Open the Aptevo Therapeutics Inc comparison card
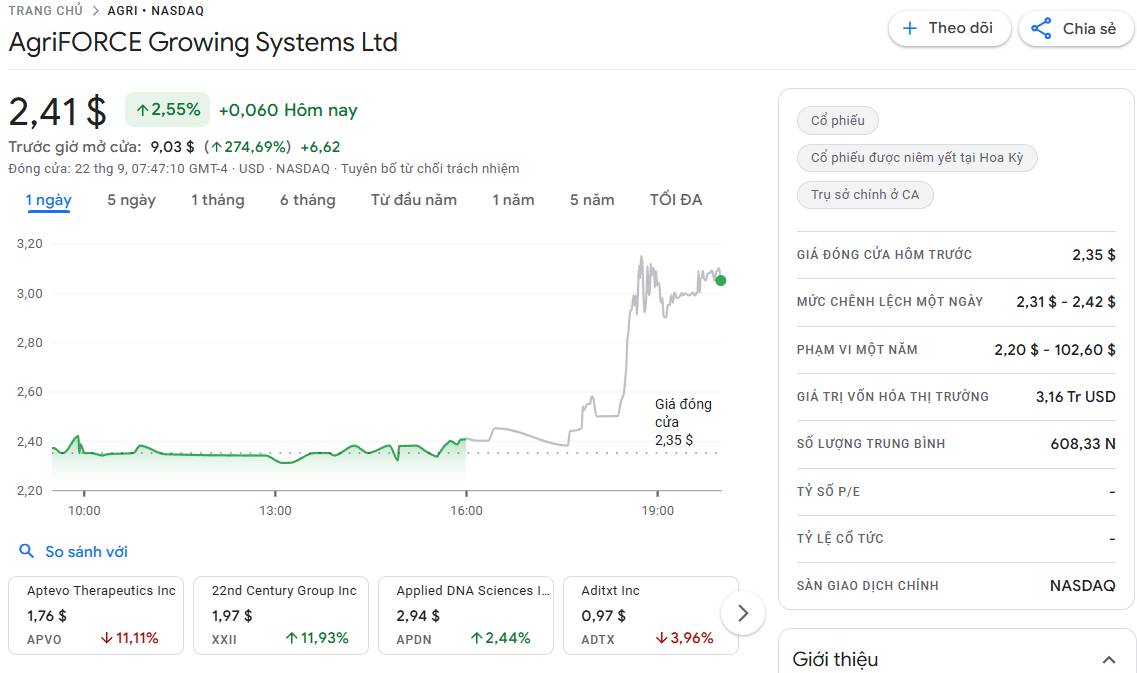The height and width of the screenshot is (673, 1137). (x=96, y=615)
